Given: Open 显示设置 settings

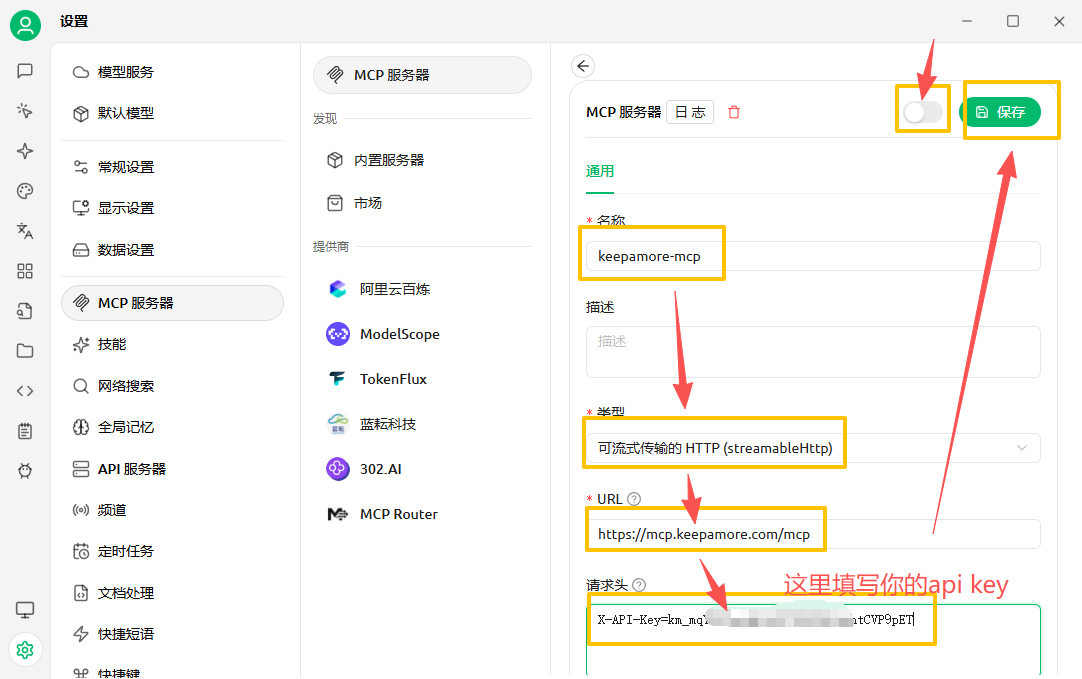Looking at the screenshot, I should coord(173,208).
